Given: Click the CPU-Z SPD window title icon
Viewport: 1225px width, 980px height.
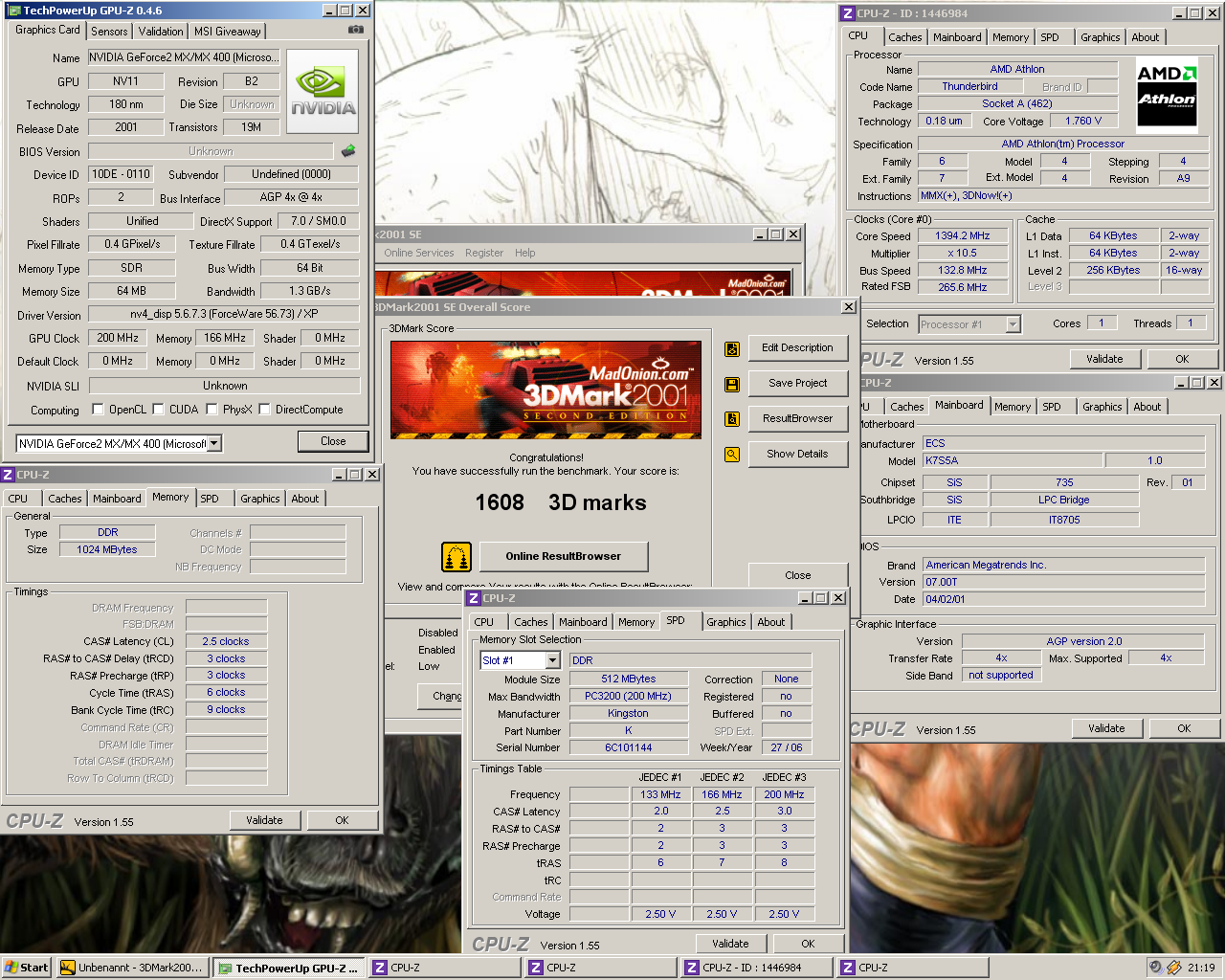Looking at the screenshot, I should point(474,598).
